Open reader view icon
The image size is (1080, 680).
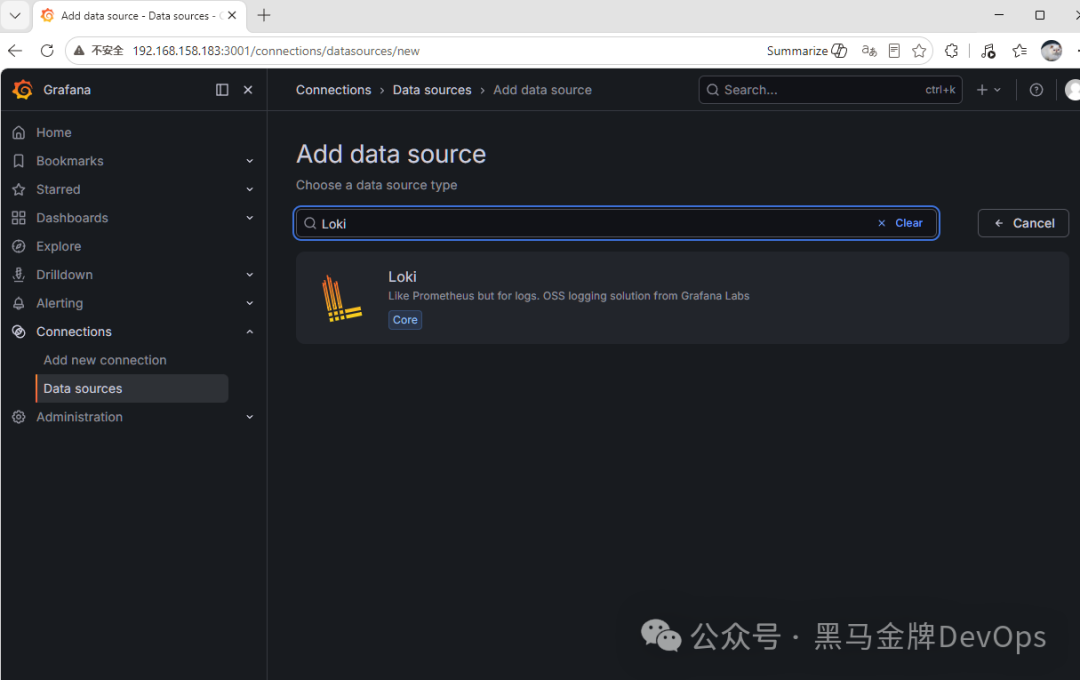(894, 51)
